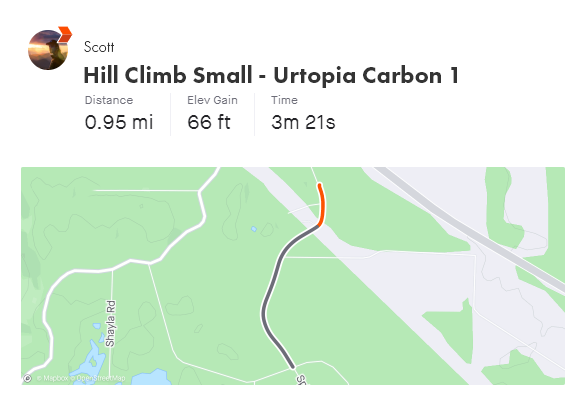Click the orange highlighted segment on route

(322, 204)
